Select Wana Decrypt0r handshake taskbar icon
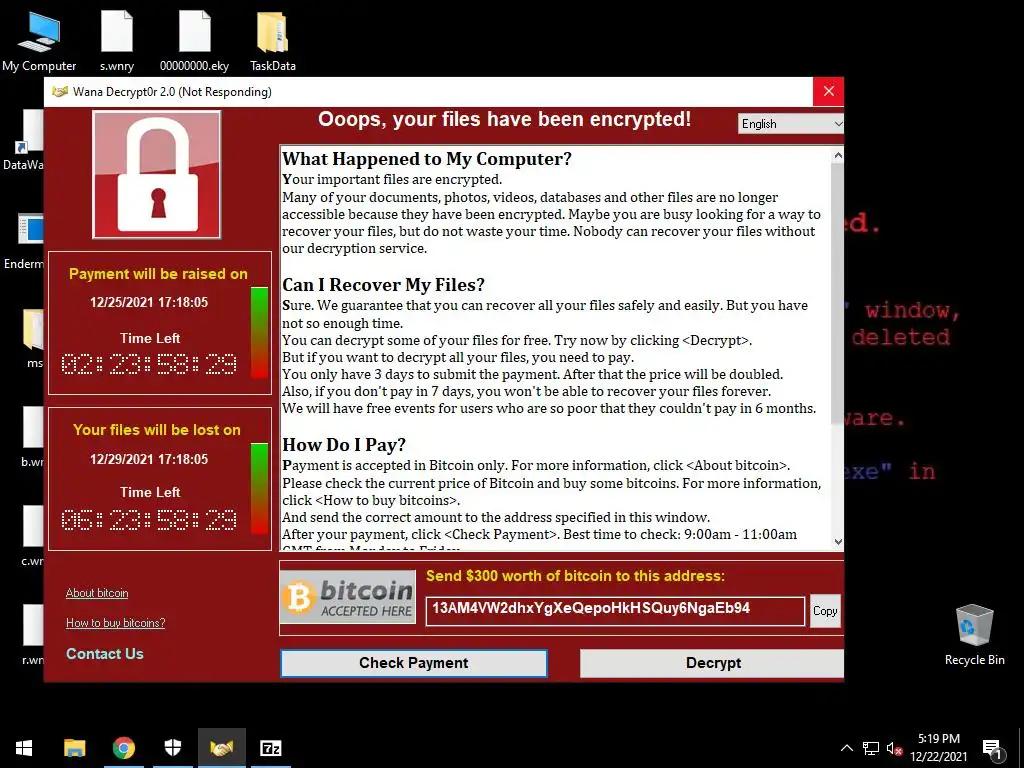 tap(221, 748)
